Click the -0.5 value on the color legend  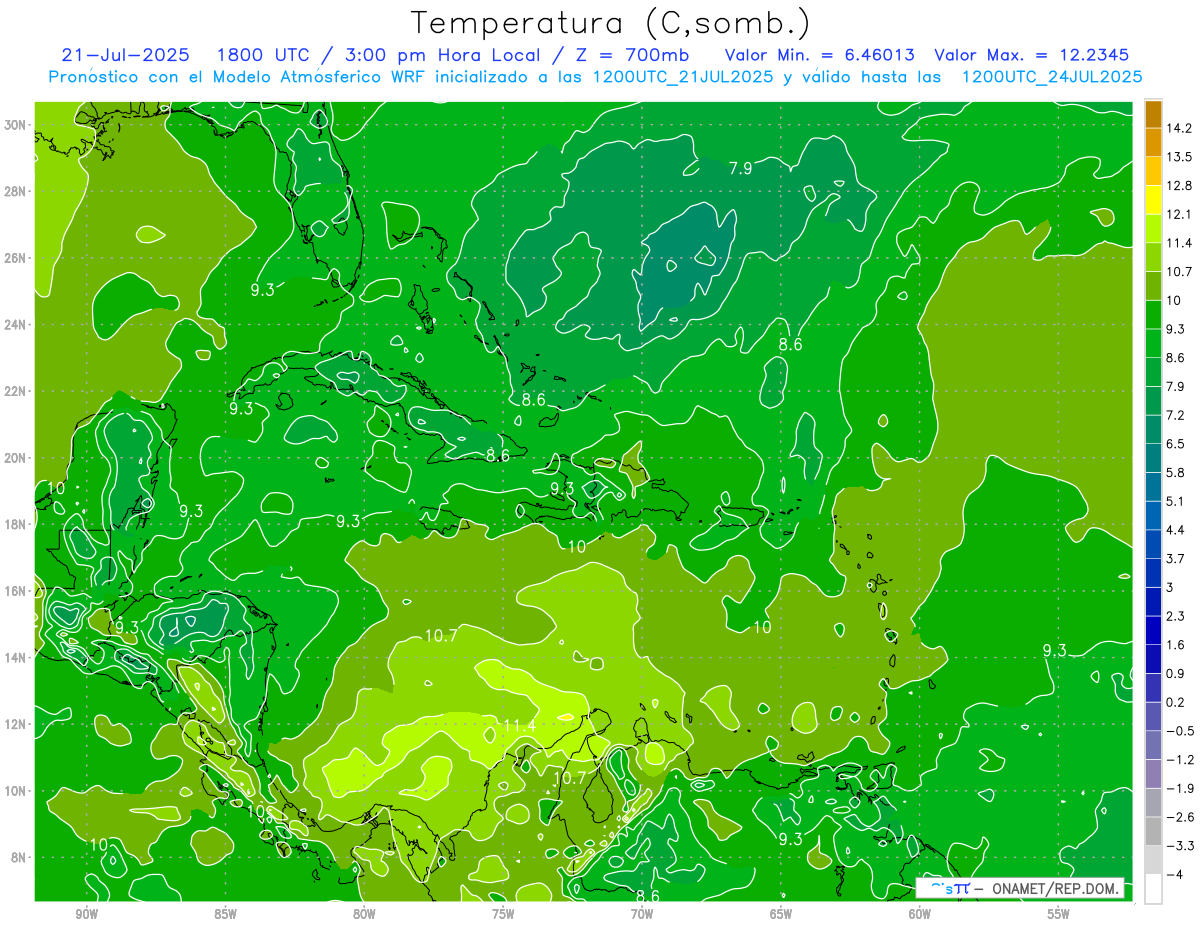(1180, 731)
